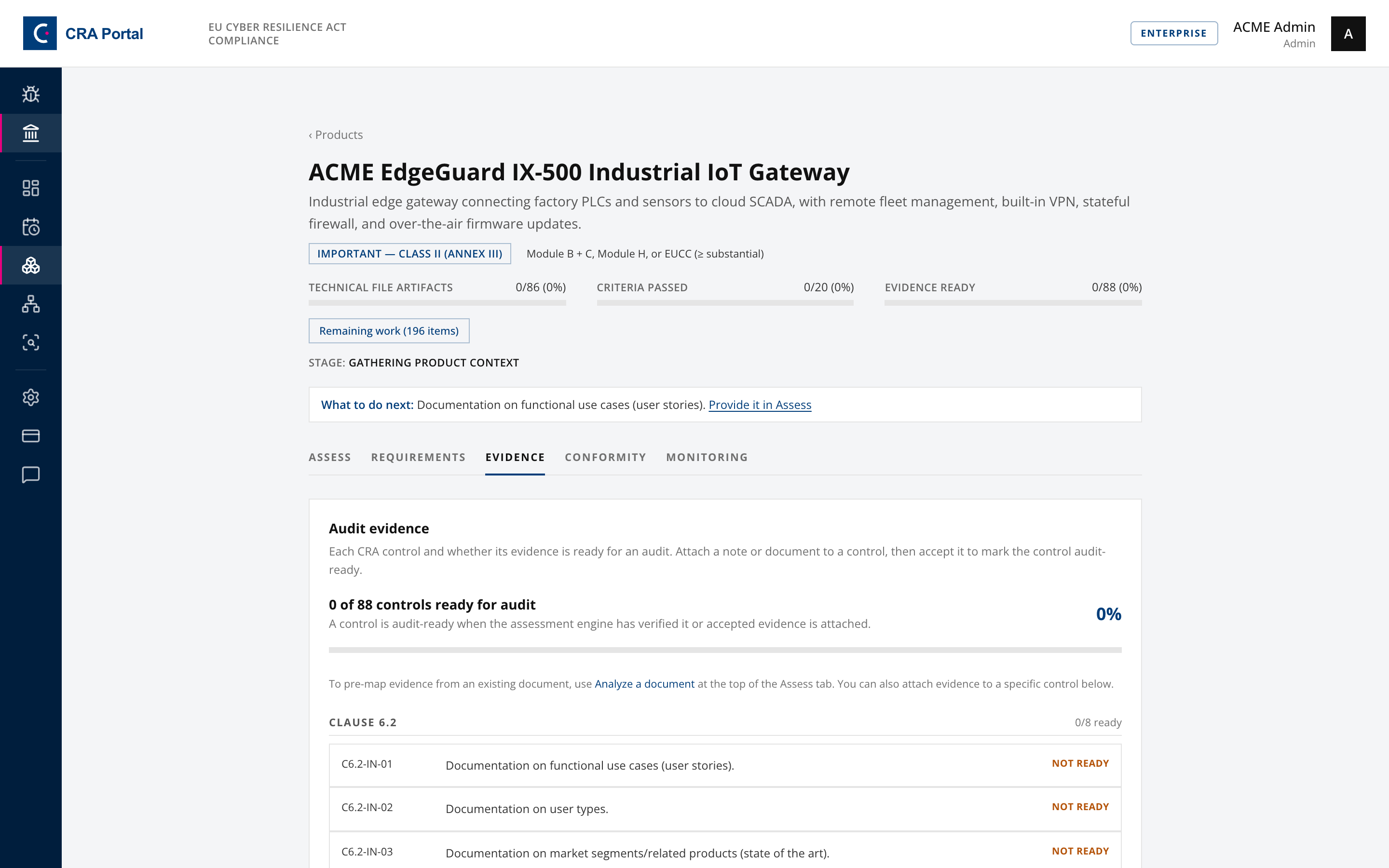The image size is (1389, 868).
Task: Click the audit-ready controls progress bar
Action: tap(725, 650)
